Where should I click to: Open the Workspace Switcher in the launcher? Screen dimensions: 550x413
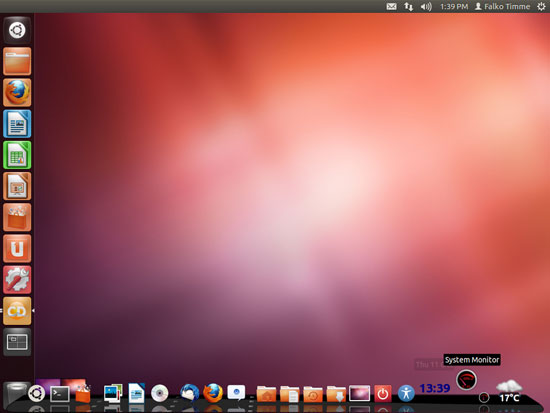click(x=17, y=342)
